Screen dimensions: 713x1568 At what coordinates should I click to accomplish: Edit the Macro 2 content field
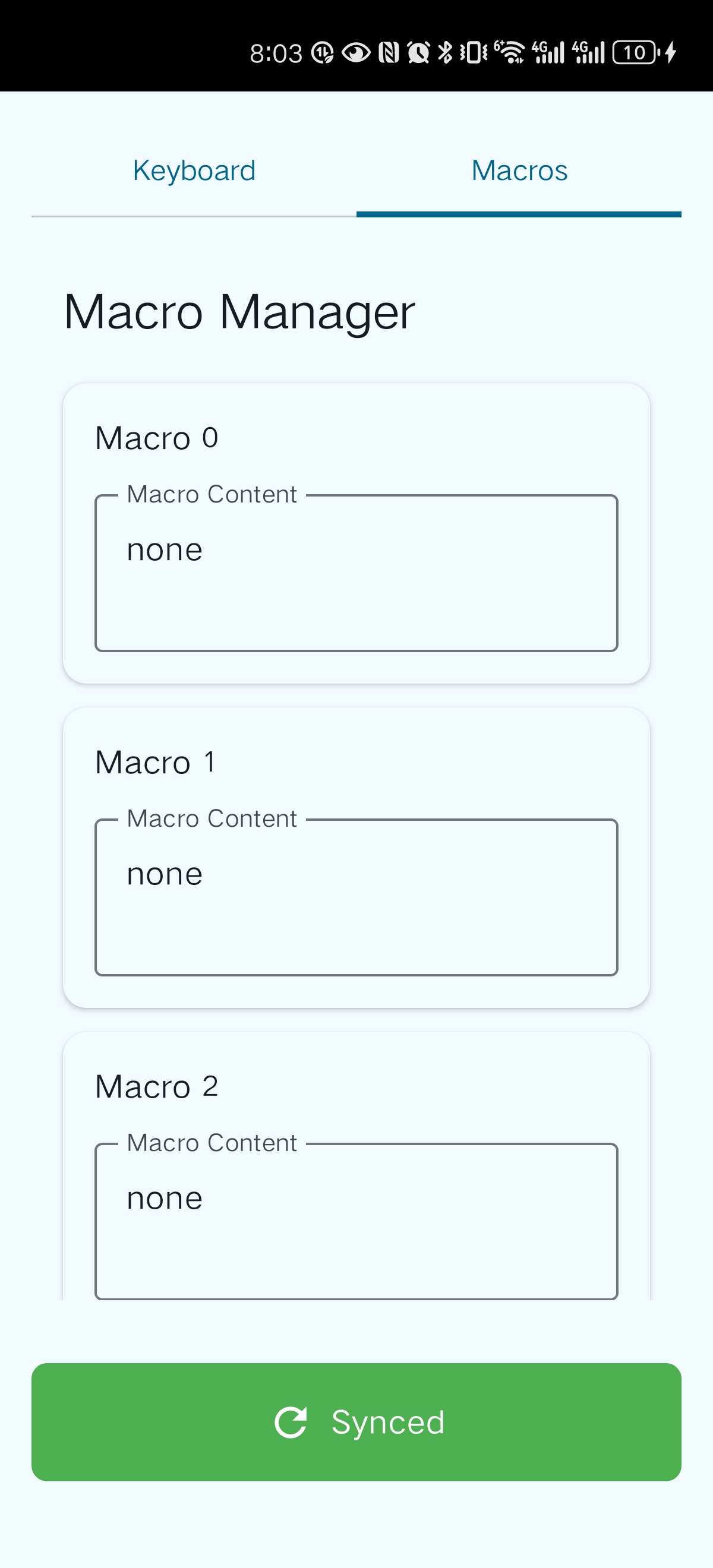356,1221
